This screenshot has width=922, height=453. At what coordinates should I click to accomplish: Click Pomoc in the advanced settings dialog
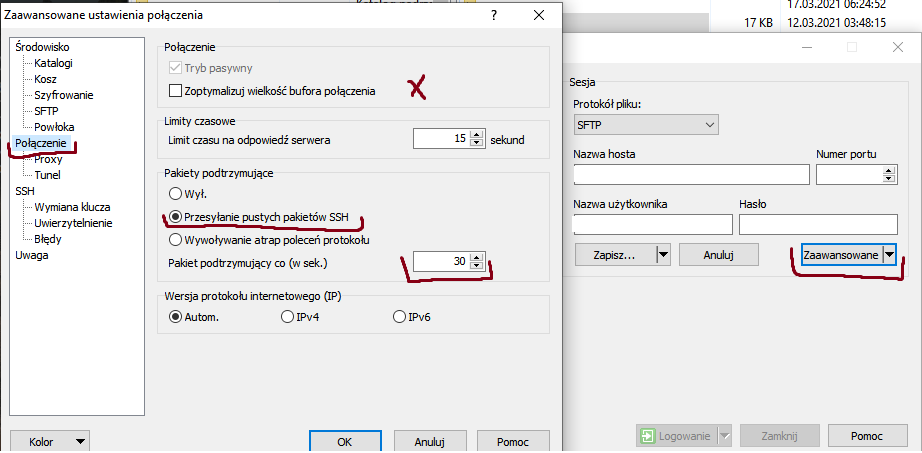click(x=512, y=440)
